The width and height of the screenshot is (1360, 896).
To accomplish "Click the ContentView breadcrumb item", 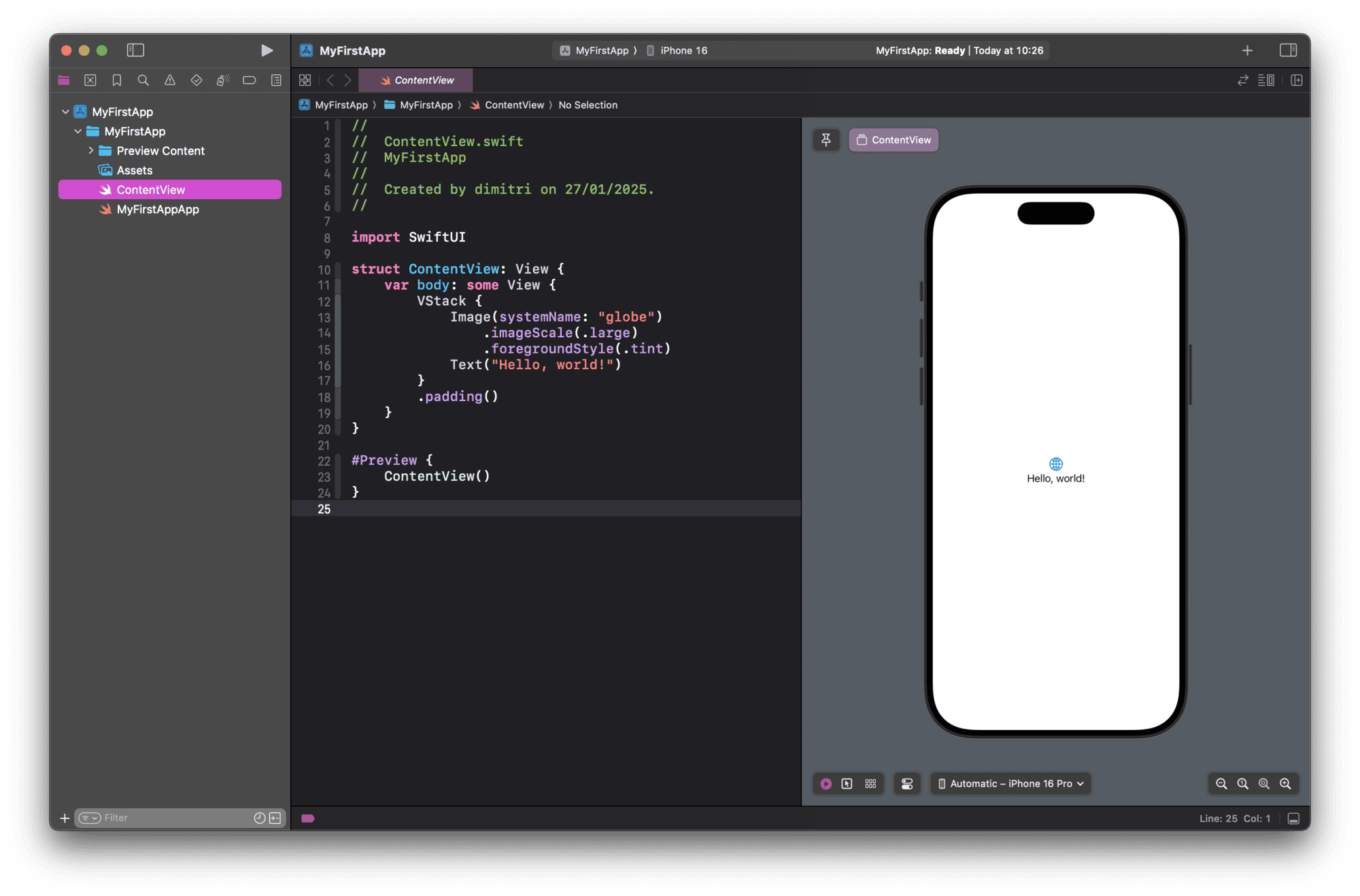I will 507,105.
